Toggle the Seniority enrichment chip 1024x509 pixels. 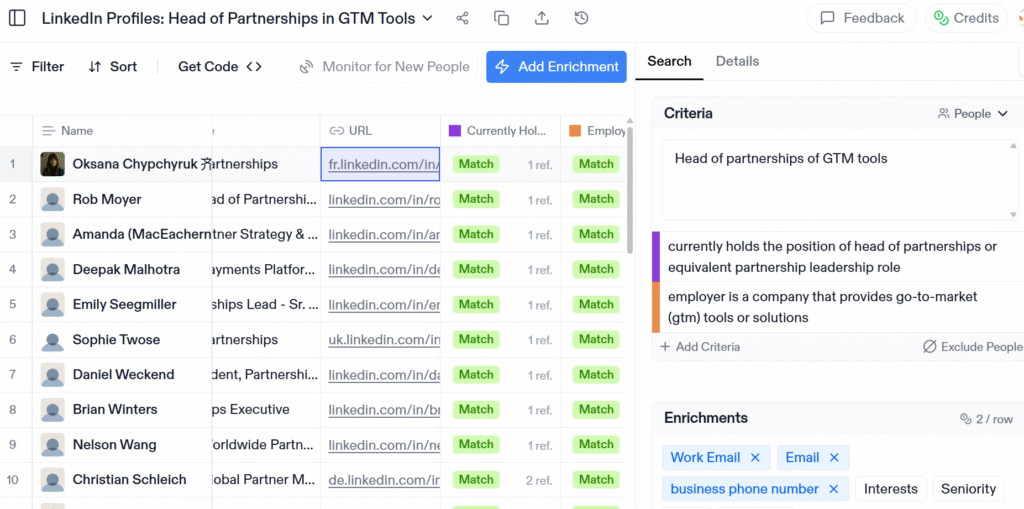968,489
